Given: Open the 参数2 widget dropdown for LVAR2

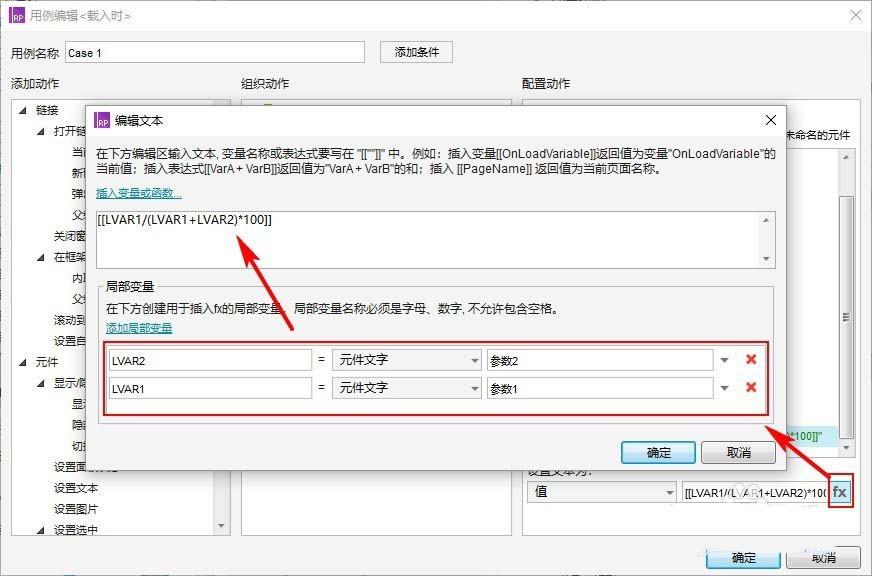Looking at the screenshot, I should point(722,359).
